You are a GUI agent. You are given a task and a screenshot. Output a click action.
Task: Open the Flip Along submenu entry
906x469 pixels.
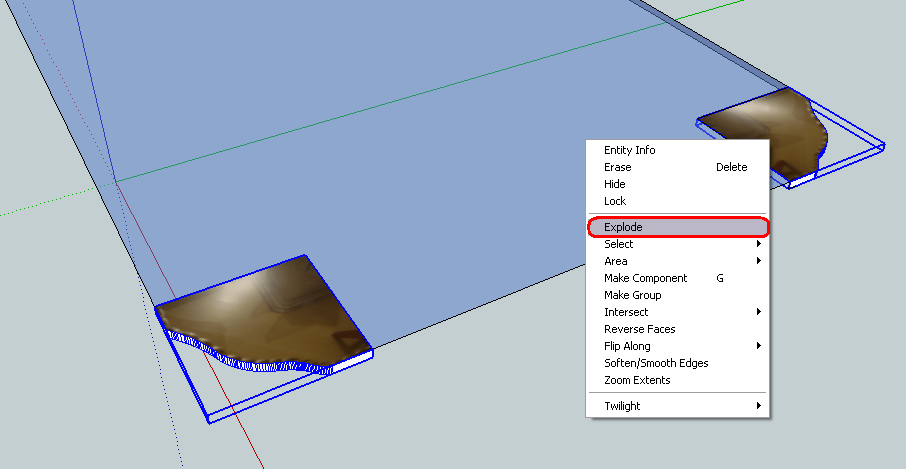[677, 346]
